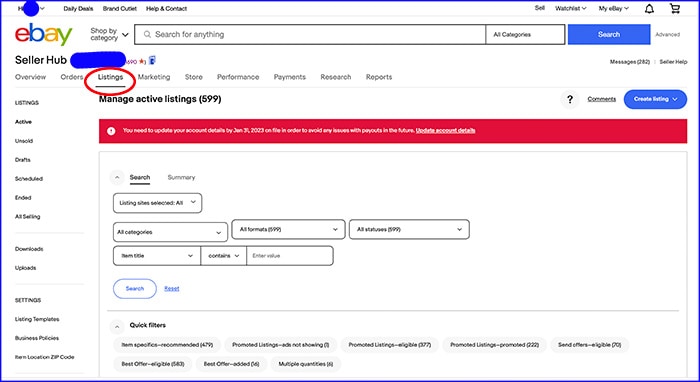This screenshot has width=700, height=382.
Task: Select Unsold in listings sidebar
Action: click(x=24, y=141)
